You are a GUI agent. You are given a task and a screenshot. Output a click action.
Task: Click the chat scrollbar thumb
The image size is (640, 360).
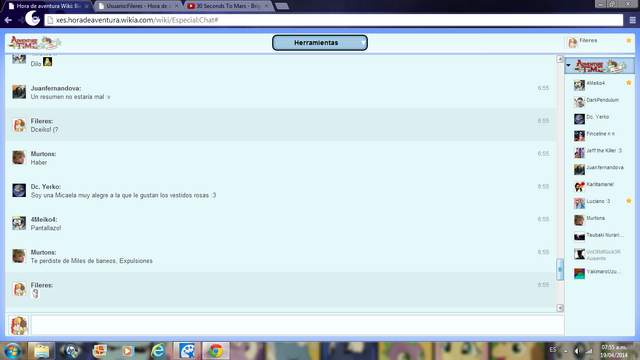[560, 269]
